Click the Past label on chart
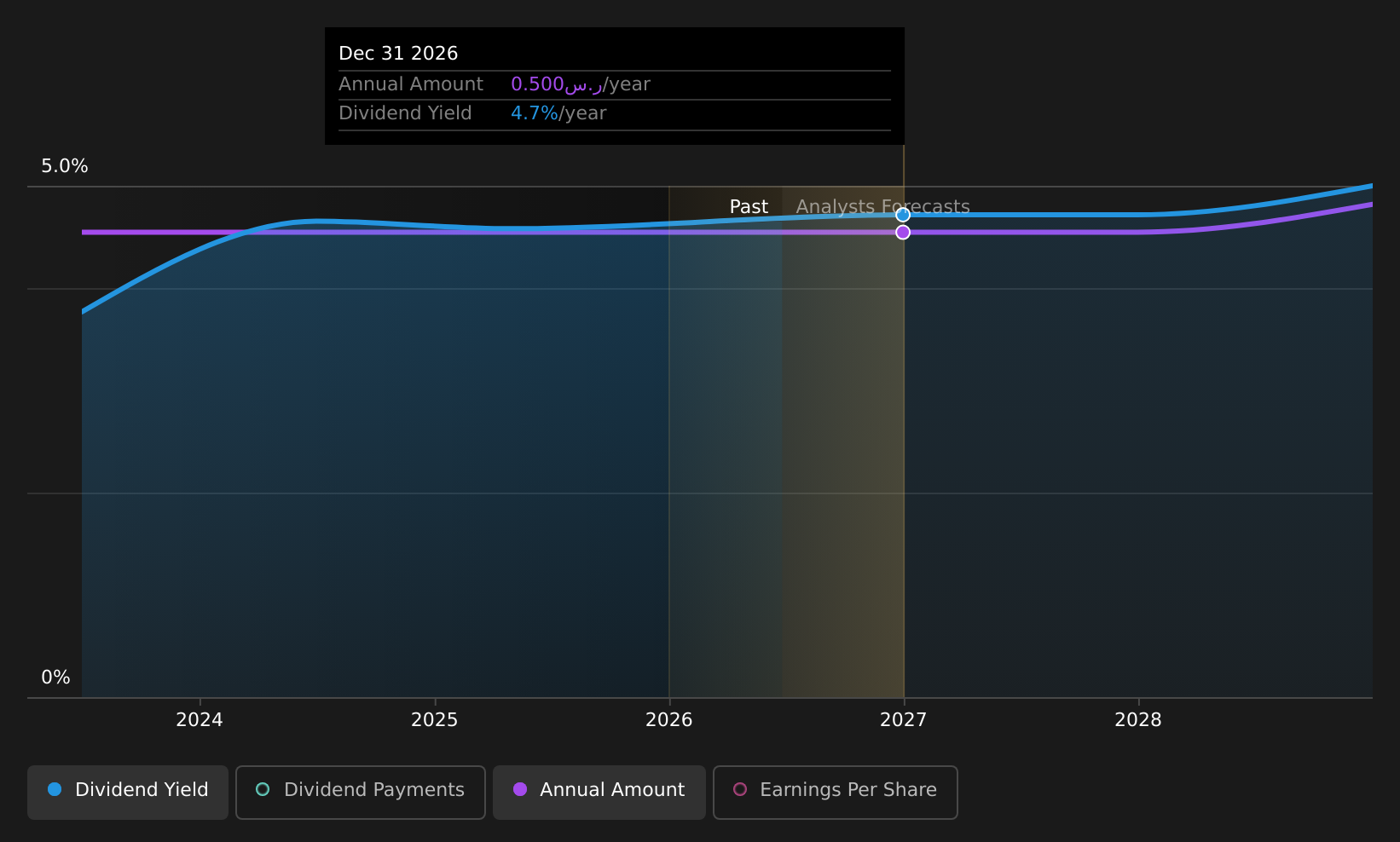The height and width of the screenshot is (842, 1400). pos(749,207)
